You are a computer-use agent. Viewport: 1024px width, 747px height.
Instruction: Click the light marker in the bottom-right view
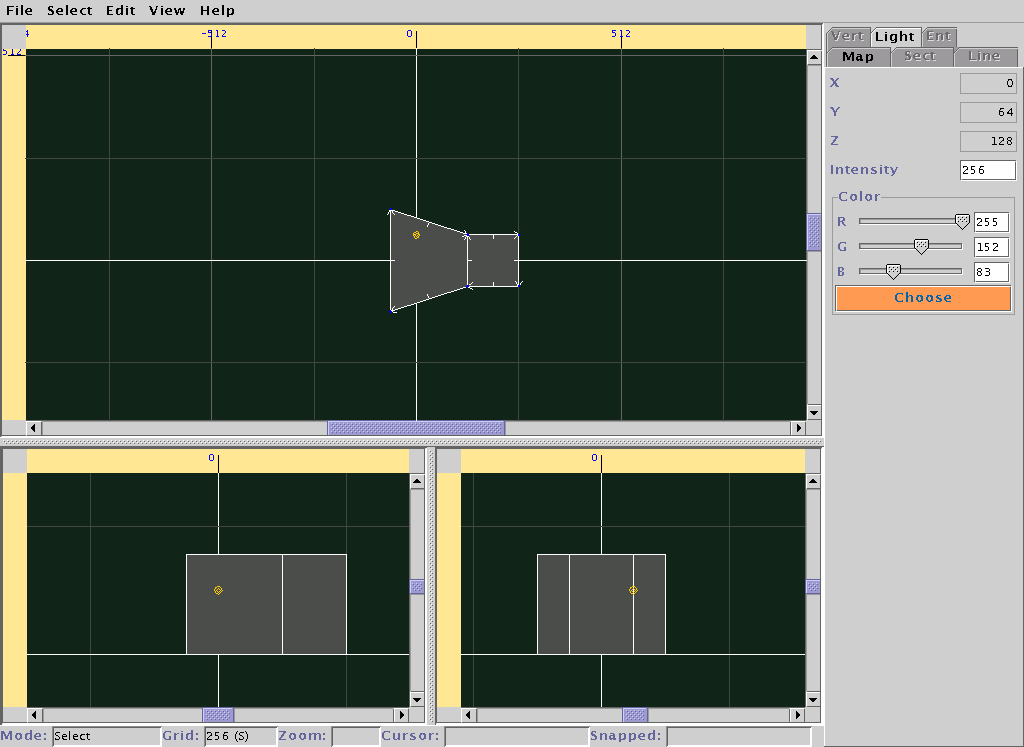click(633, 590)
